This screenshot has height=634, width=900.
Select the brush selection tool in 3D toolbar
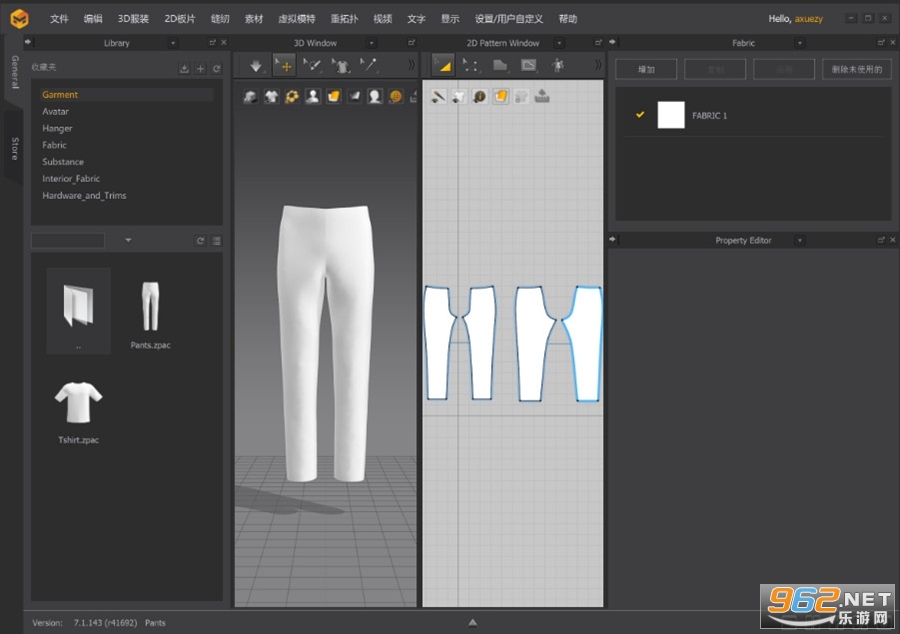point(312,65)
